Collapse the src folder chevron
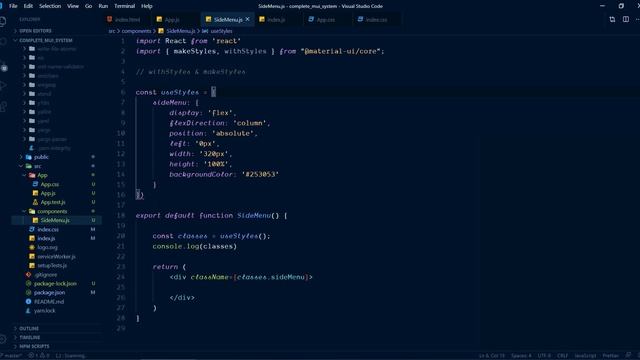640x360 pixels. 21,166
